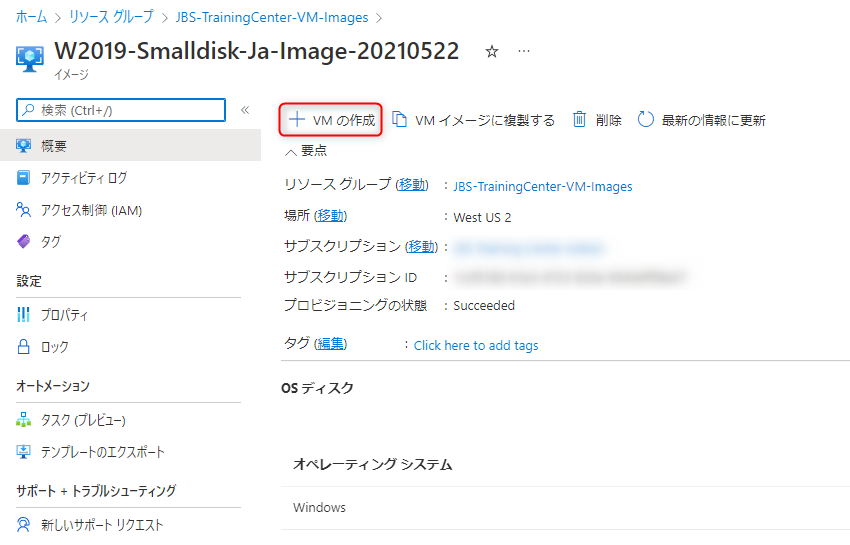The image size is (850, 545).
Task: Collapse the sidebar with double chevron icon
Action: (245, 110)
